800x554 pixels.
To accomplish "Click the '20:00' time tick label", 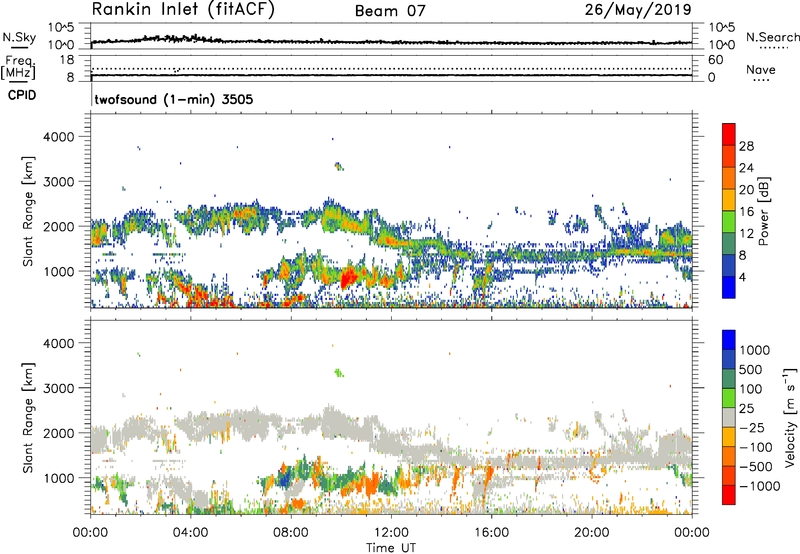I will pyautogui.click(x=591, y=533).
